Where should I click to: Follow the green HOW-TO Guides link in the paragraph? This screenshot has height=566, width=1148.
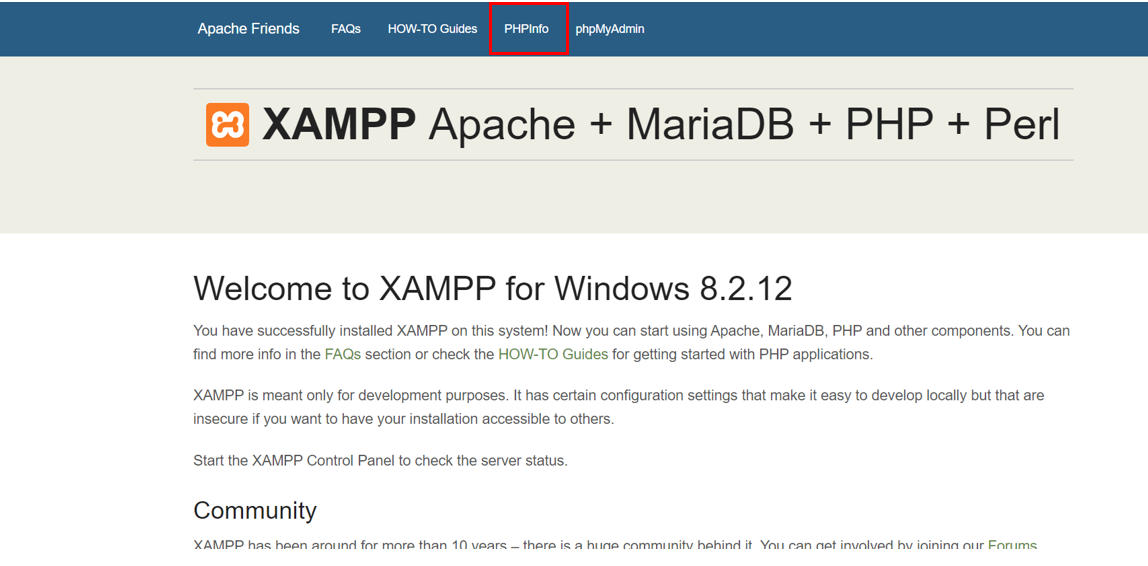[553, 354]
